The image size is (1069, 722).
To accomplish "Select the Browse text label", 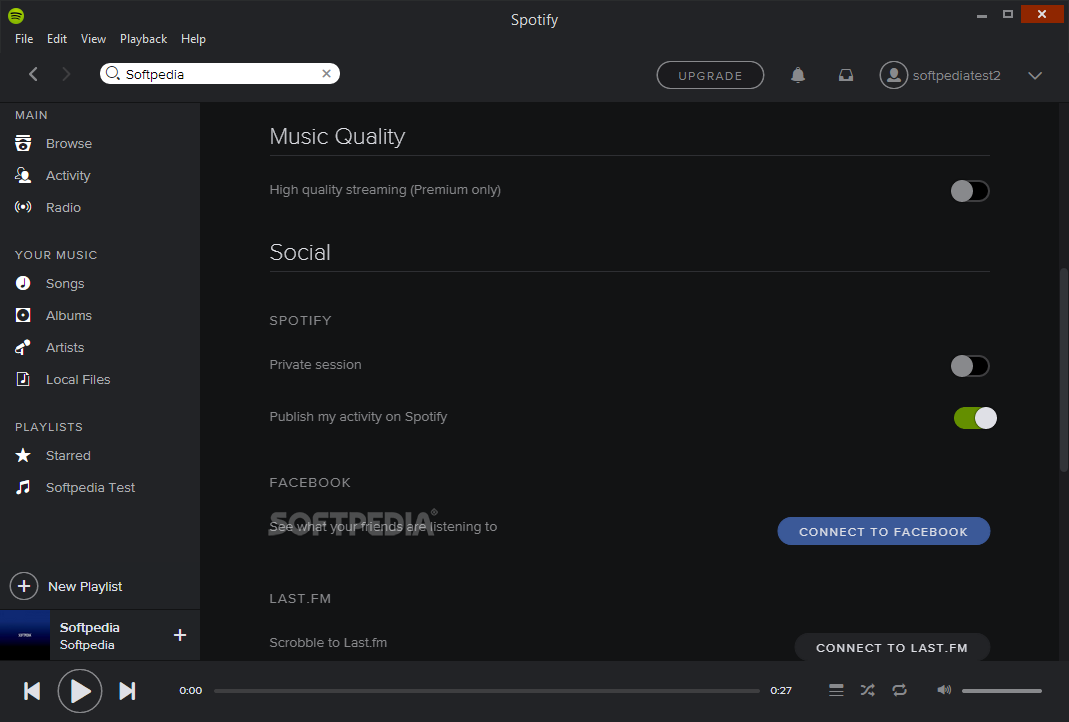I will [69, 143].
